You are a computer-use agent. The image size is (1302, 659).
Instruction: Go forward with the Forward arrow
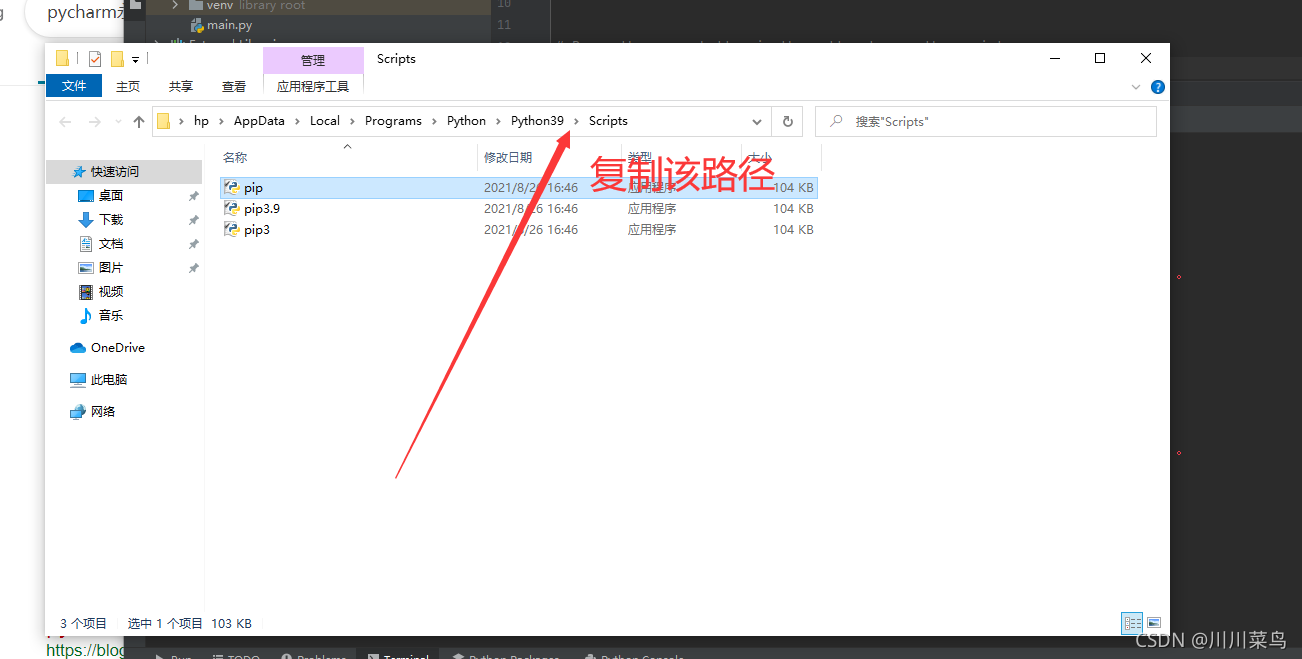pyautogui.click(x=95, y=121)
